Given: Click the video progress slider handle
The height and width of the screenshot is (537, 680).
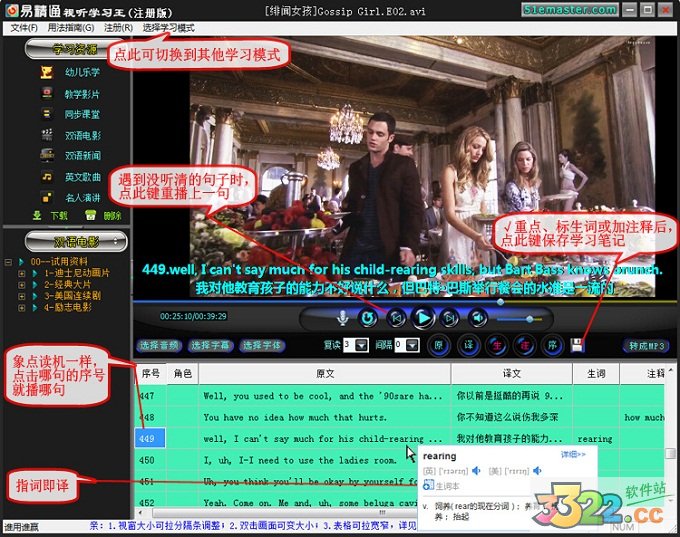Looking at the screenshot, I should click(500, 301).
